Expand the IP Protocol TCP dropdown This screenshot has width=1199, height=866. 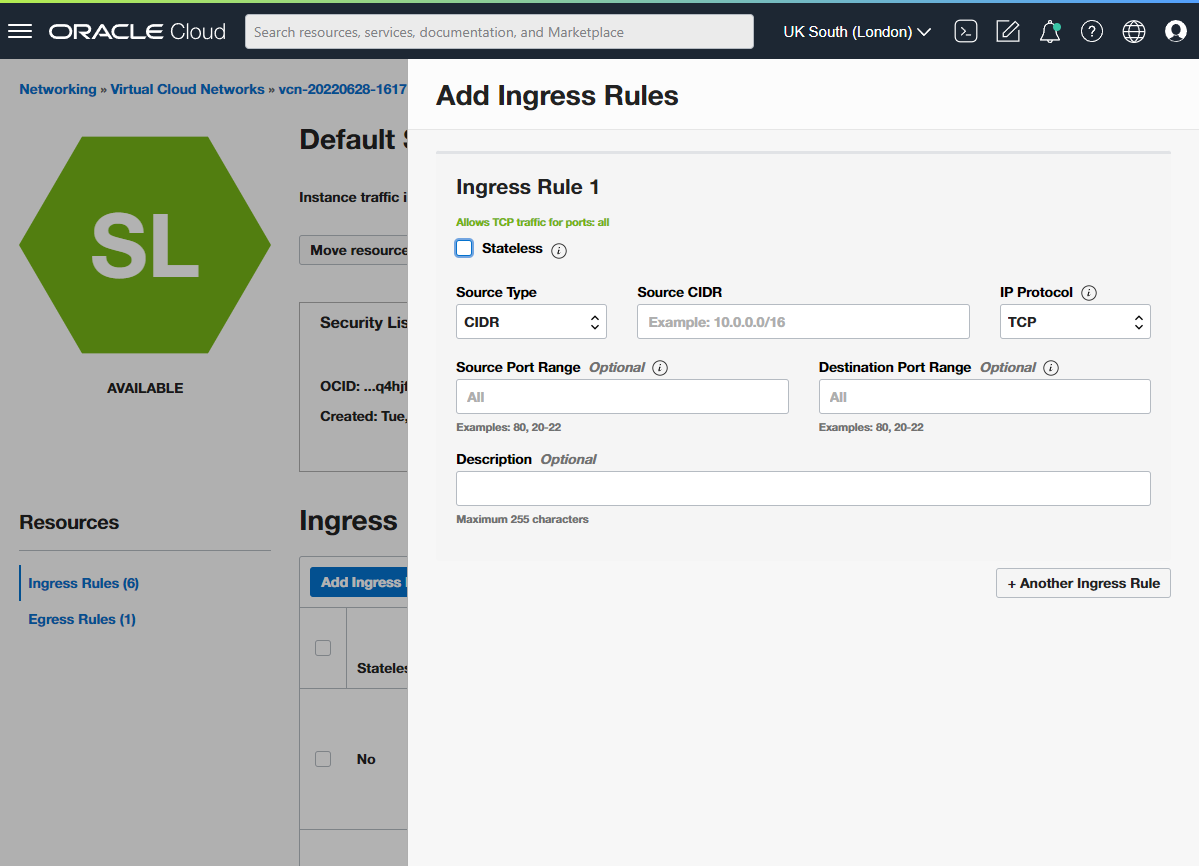pyautogui.click(x=1075, y=322)
